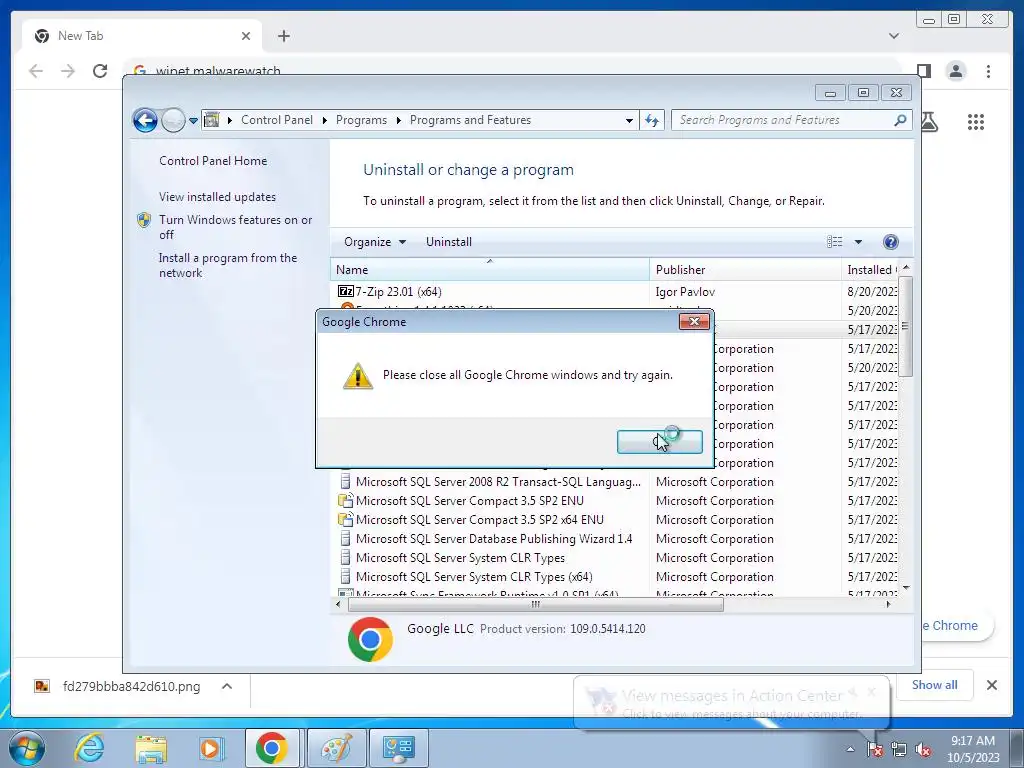Open Windows Media Player from taskbar
The height and width of the screenshot is (768, 1024).
click(211, 748)
